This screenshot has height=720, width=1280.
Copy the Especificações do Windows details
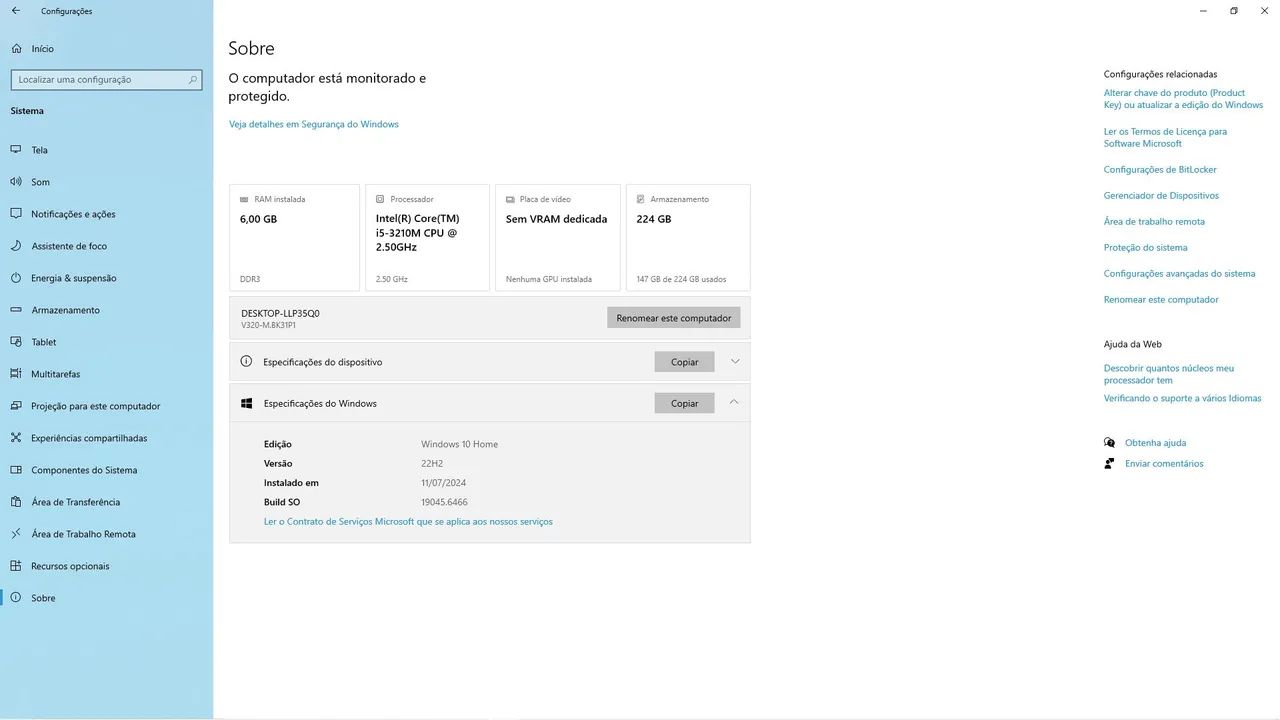click(685, 403)
